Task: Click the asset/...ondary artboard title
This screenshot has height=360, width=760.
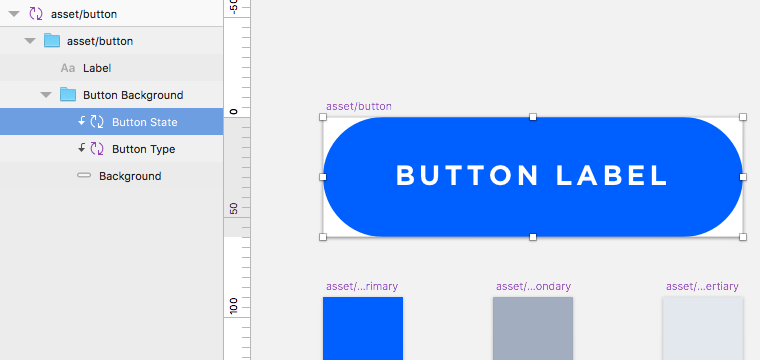Action: pyautogui.click(x=533, y=286)
